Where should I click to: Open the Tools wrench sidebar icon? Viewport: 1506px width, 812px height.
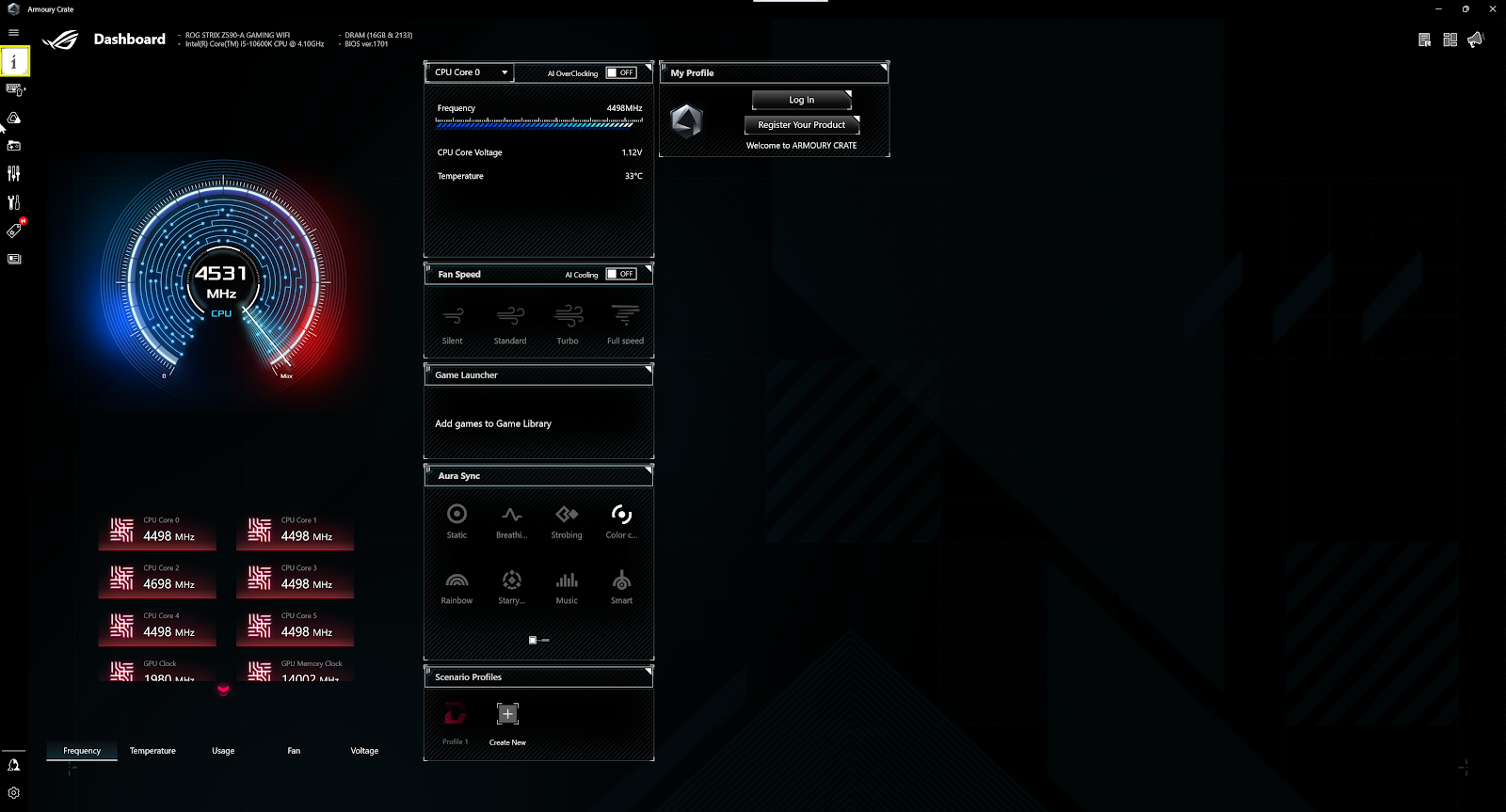(14, 202)
